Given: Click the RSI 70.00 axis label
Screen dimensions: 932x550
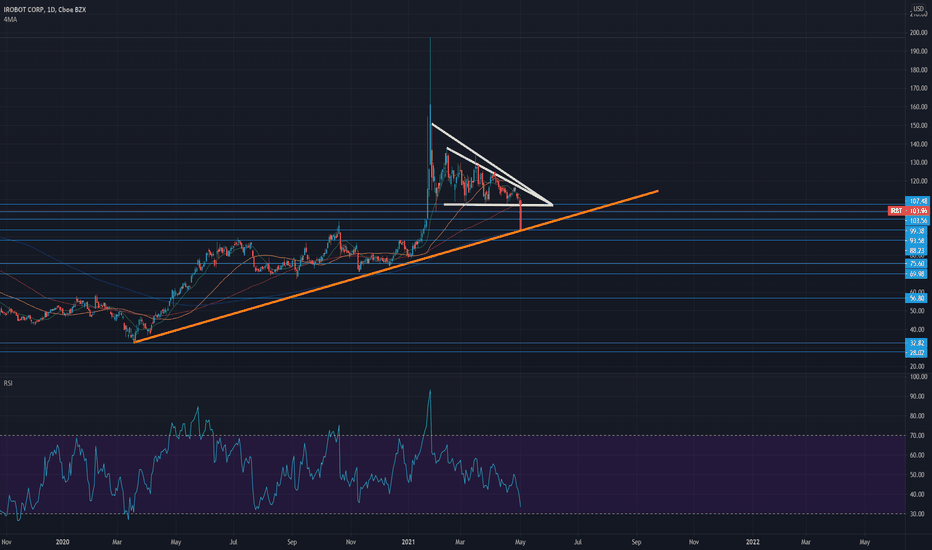Looking at the screenshot, I should point(918,436).
